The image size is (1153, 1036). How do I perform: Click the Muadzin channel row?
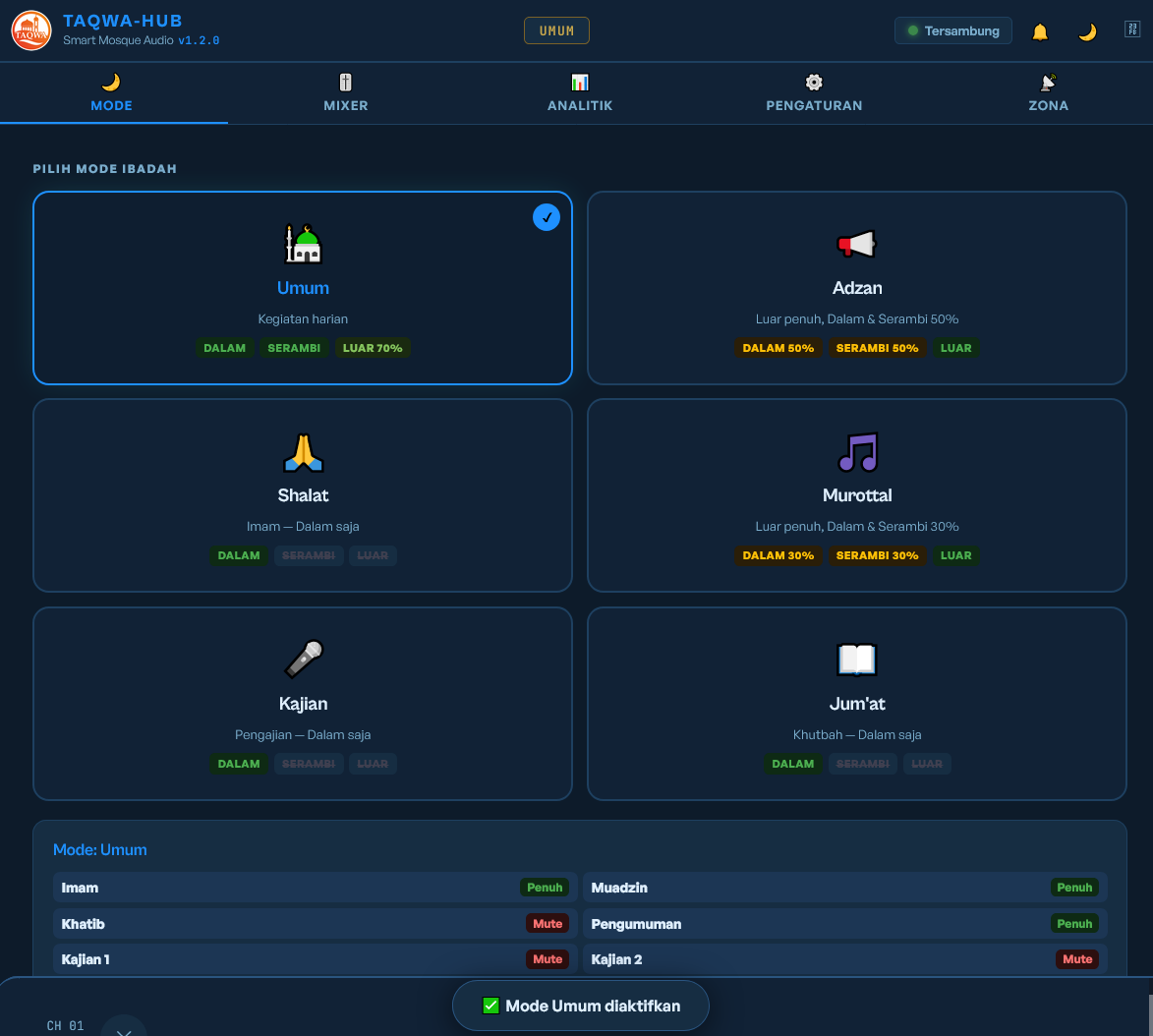click(845, 888)
